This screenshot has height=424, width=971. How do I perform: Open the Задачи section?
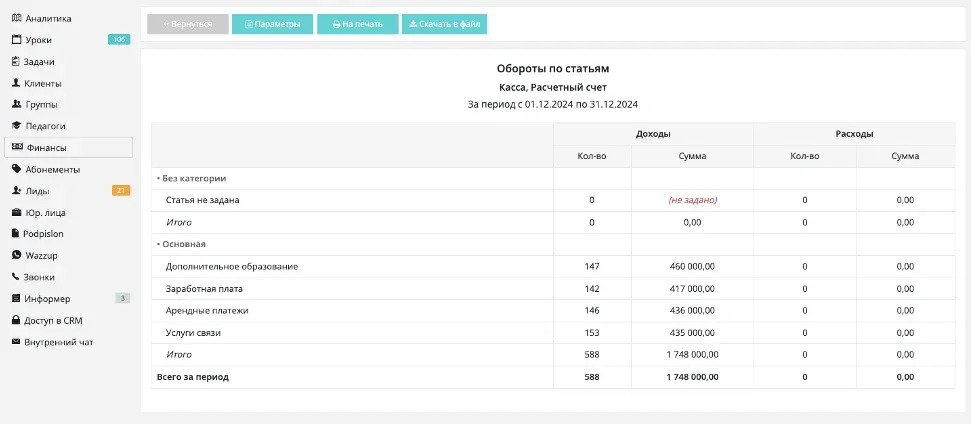click(39, 61)
